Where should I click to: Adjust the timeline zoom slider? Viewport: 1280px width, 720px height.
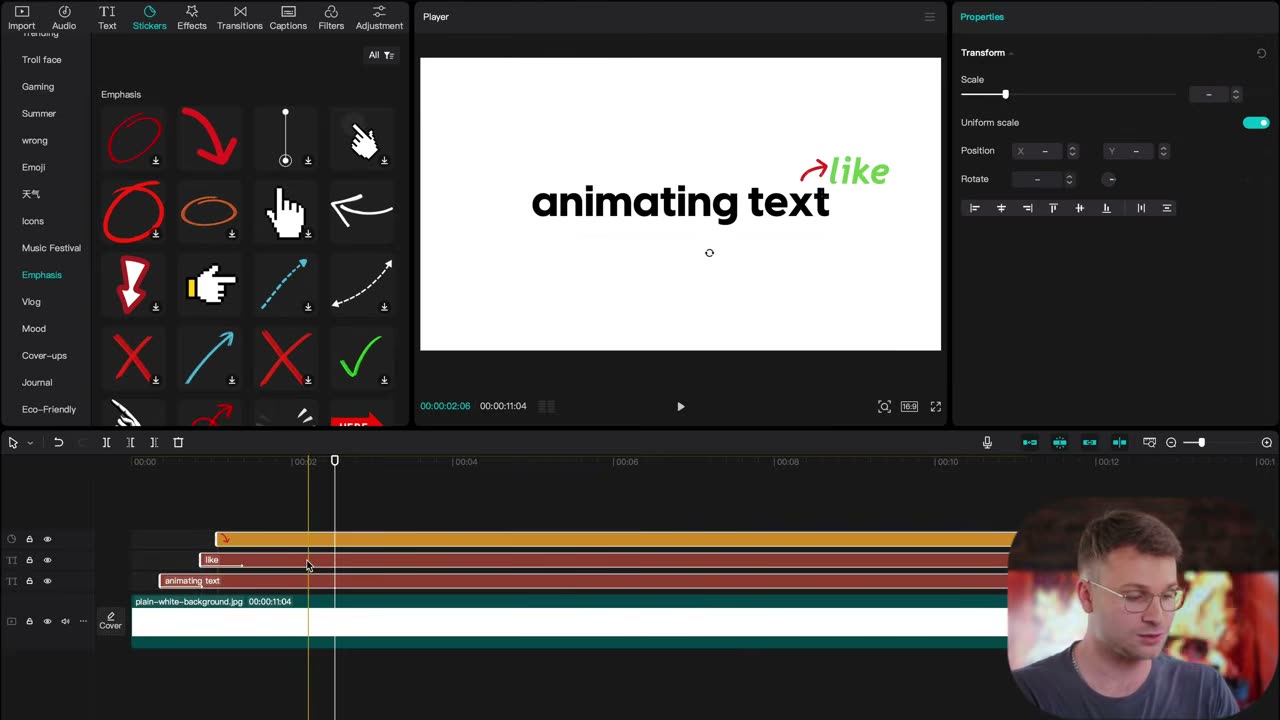(1201, 442)
